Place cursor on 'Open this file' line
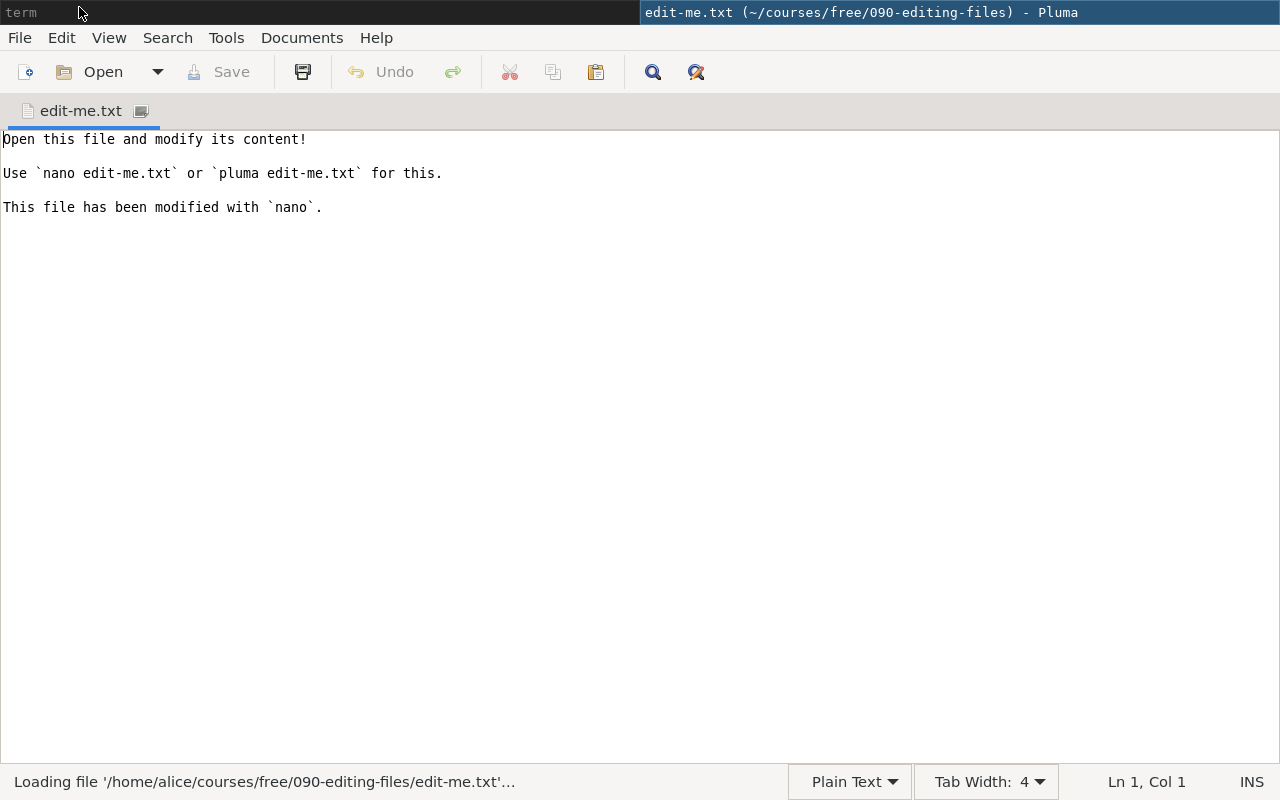The height and width of the screenshot is (800, 1280). click(x=155, y=139)
